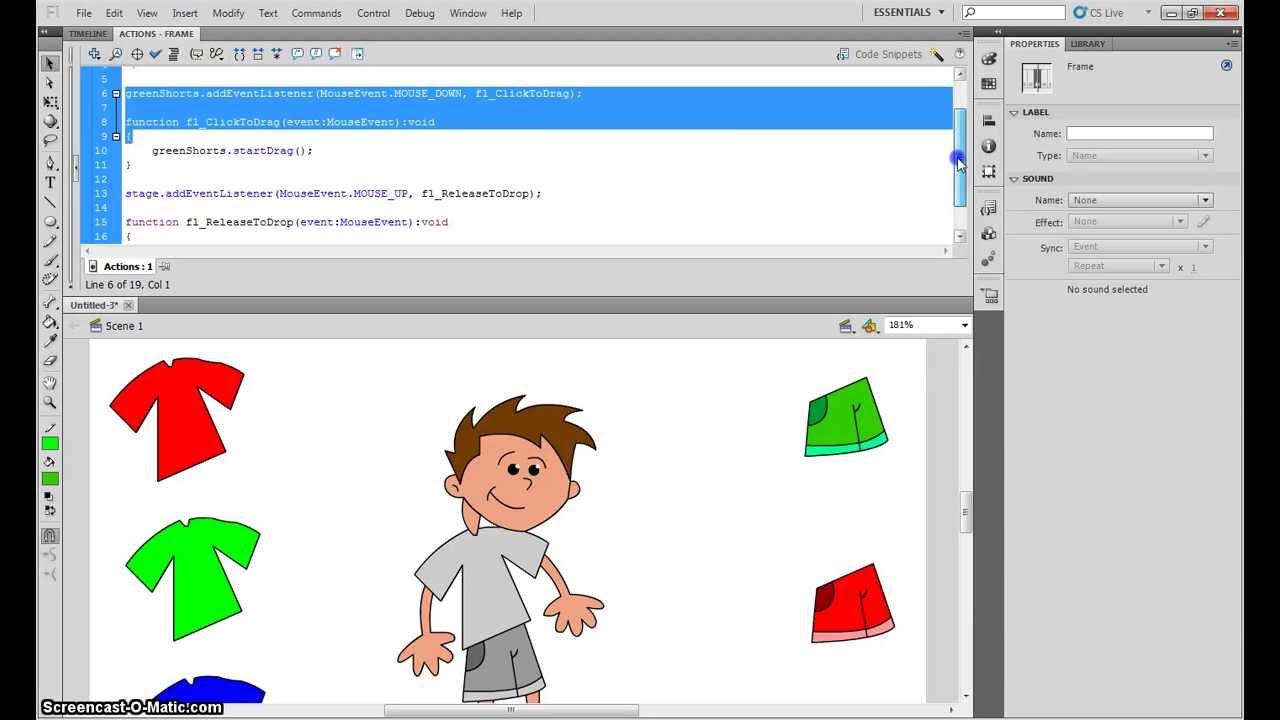Select the Pen tool

click(x=50, y=163)
